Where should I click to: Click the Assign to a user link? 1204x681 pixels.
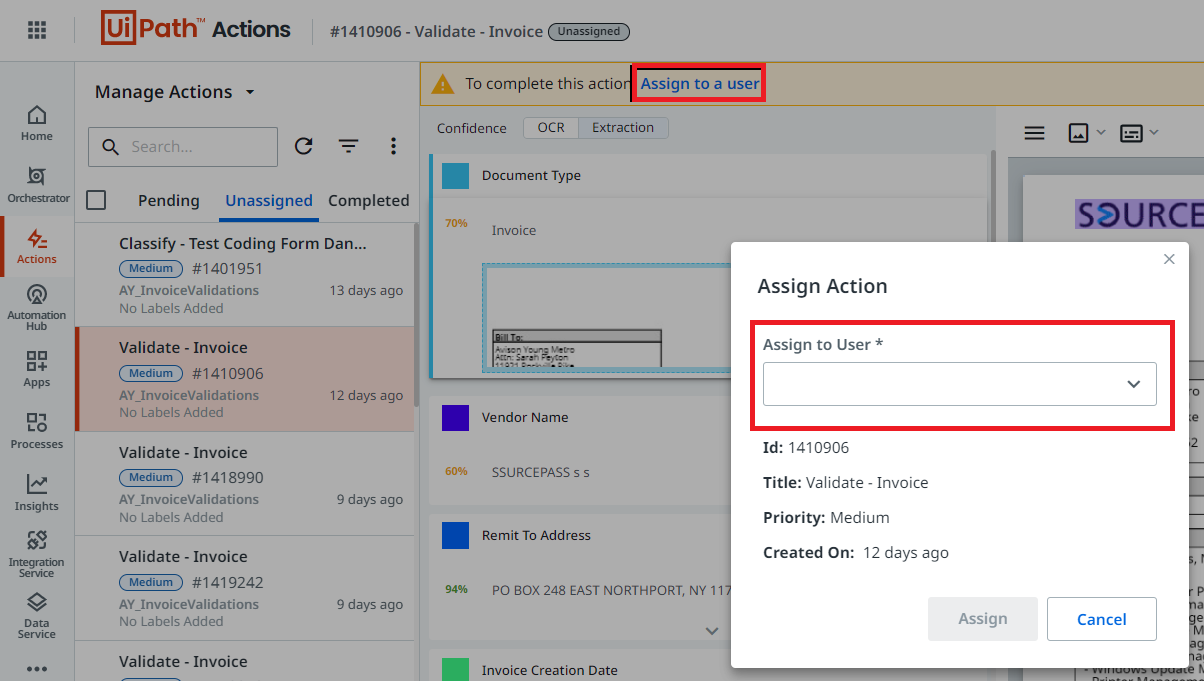click(x=700, y=84)
